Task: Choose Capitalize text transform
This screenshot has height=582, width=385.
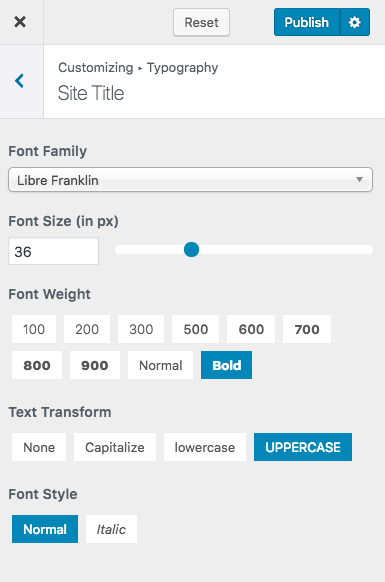Action: point(115,447)
